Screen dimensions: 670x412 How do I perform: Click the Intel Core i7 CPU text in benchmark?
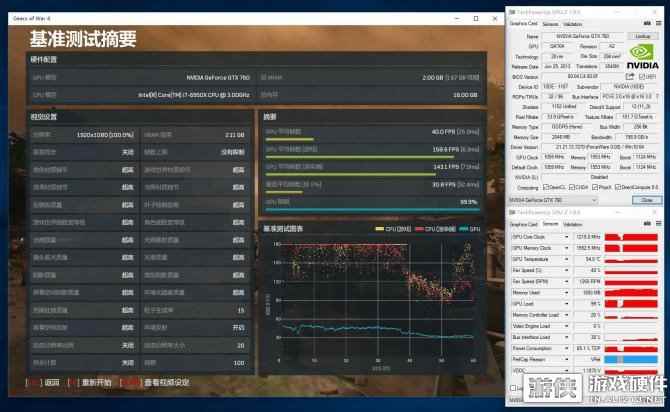click(194, 95)
